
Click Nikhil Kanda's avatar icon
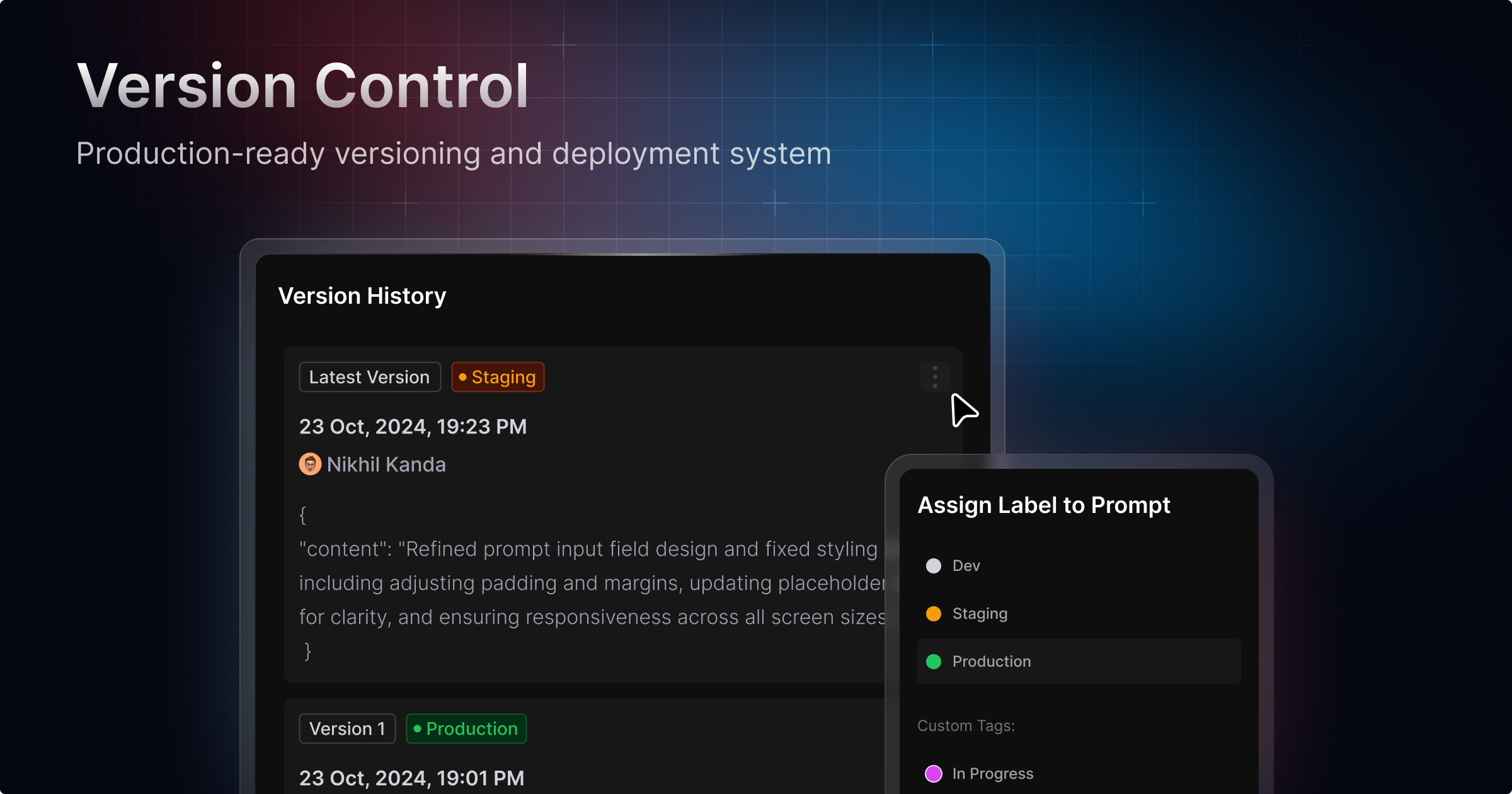[x=309, y=464]
